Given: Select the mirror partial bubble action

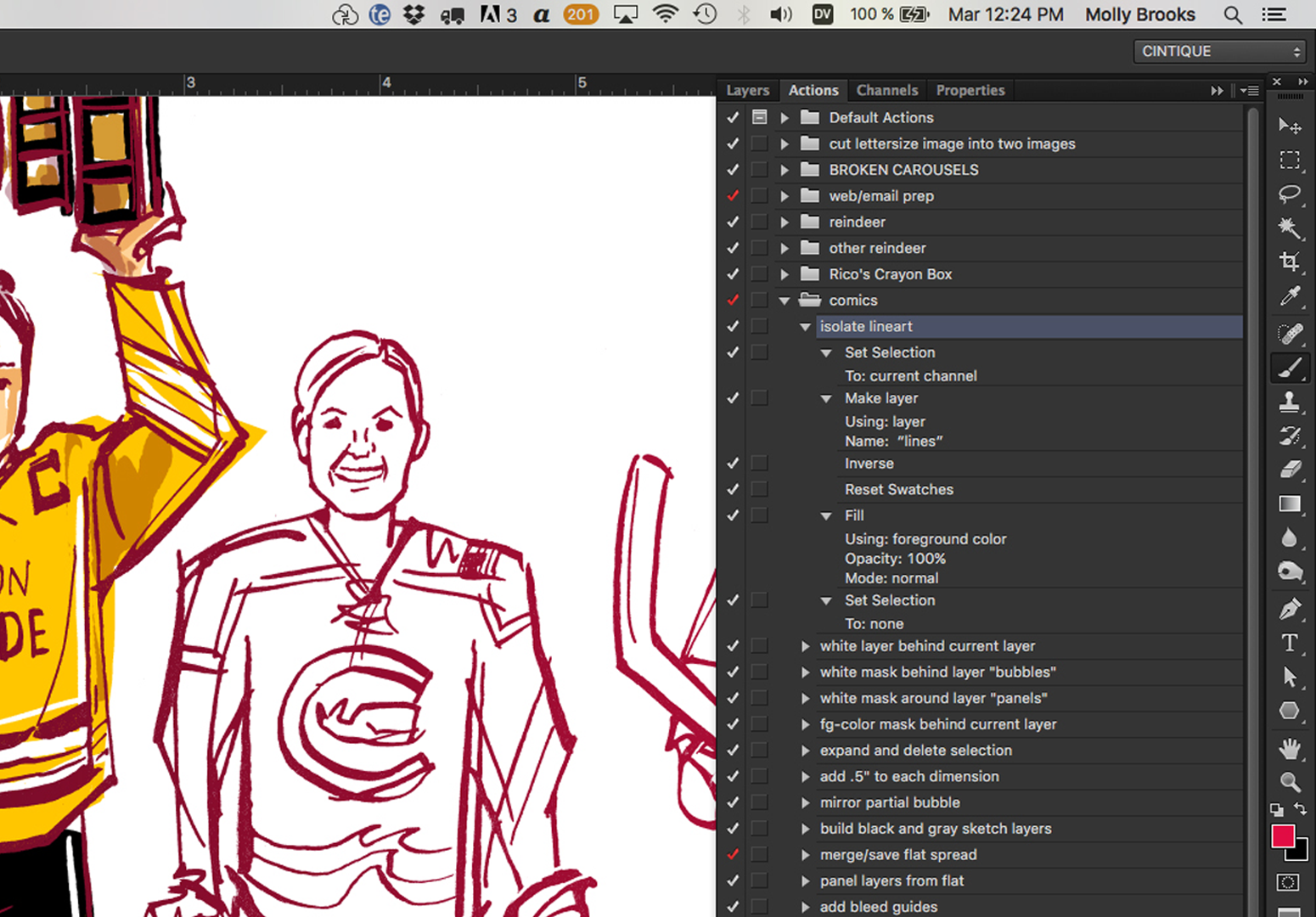Looking at the screenshot, I should click(x=889, y=802).
